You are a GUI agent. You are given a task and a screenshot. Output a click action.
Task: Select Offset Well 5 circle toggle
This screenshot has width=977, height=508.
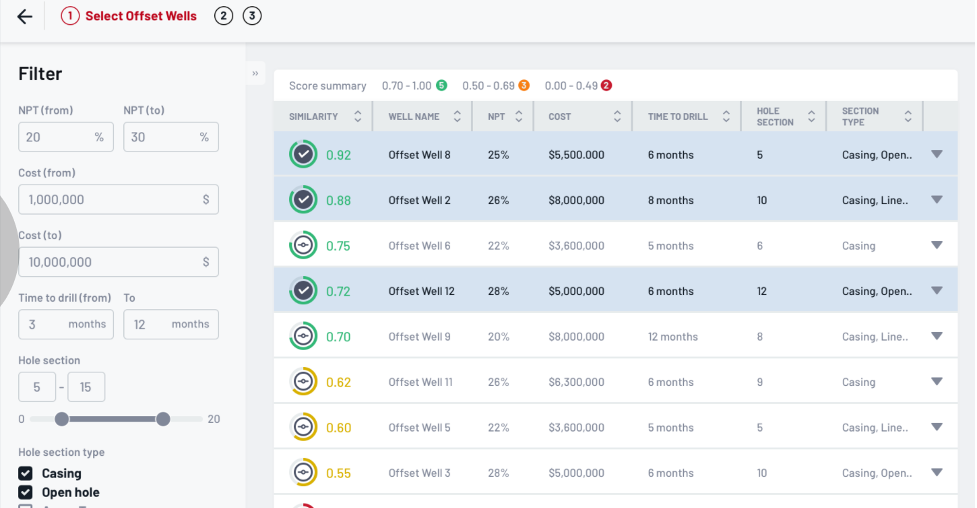coord(303,428)
